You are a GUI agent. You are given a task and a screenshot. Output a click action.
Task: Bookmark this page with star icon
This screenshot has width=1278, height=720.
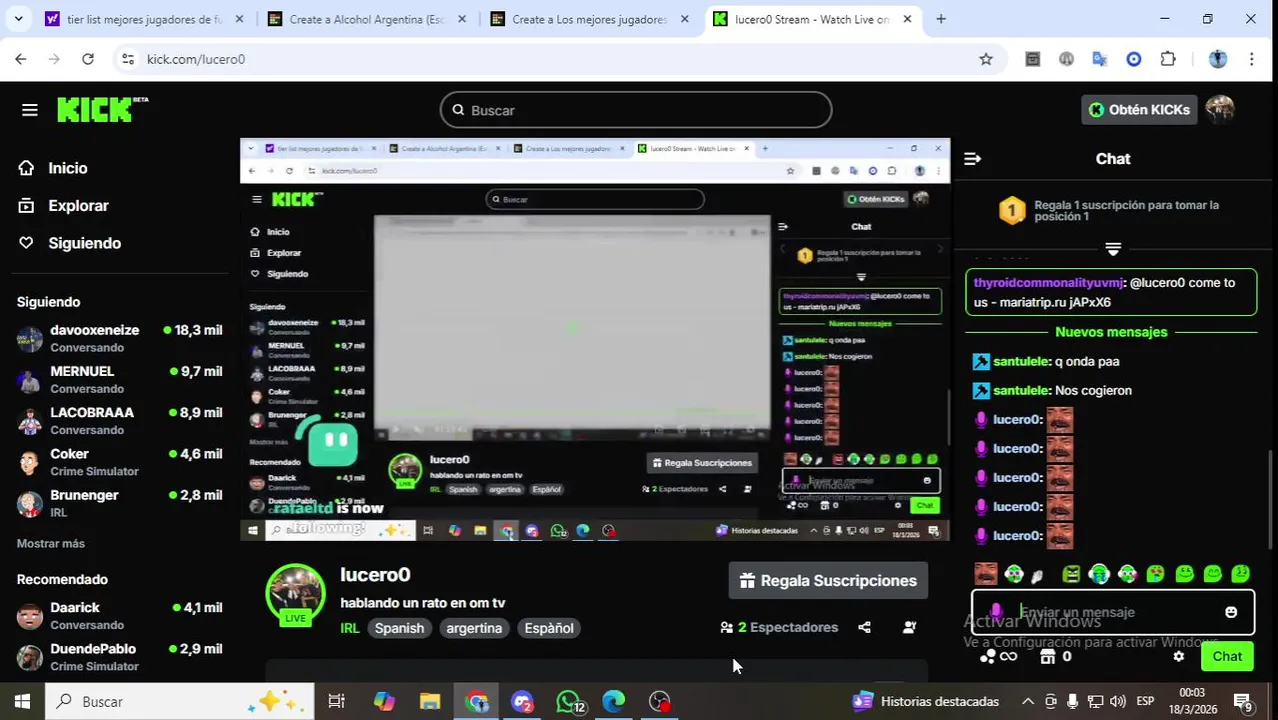[986, 59]
